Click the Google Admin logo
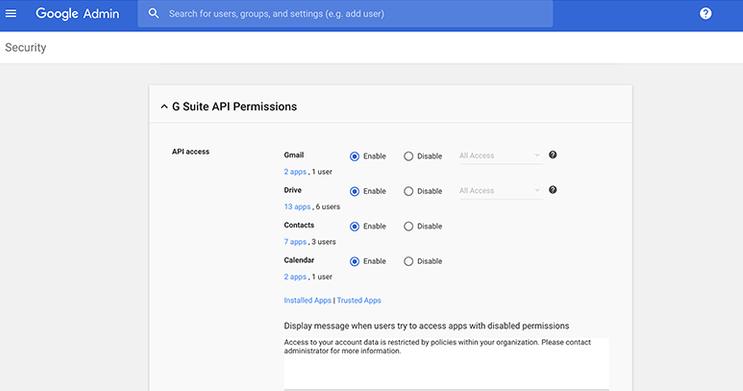The height and width of the screenshot is (391, 743). [x=78, y=13]
